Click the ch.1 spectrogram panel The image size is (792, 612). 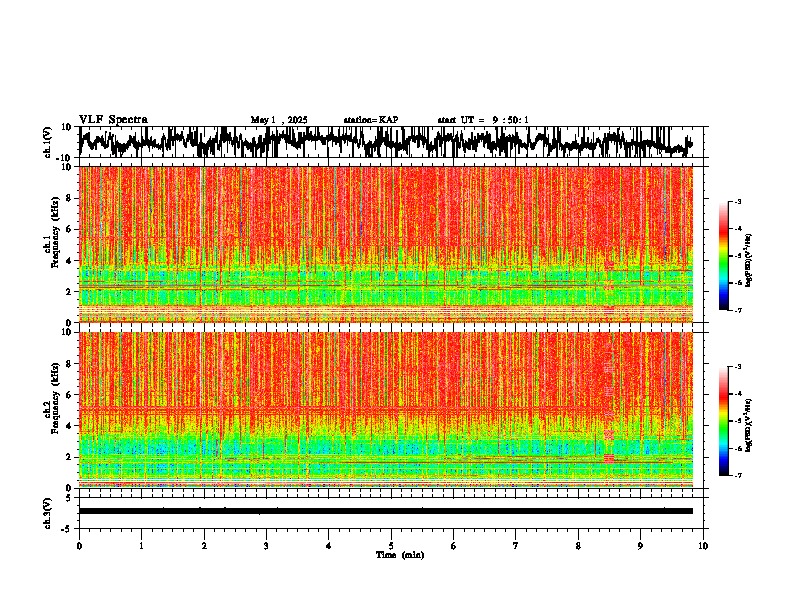pos(386,244)
